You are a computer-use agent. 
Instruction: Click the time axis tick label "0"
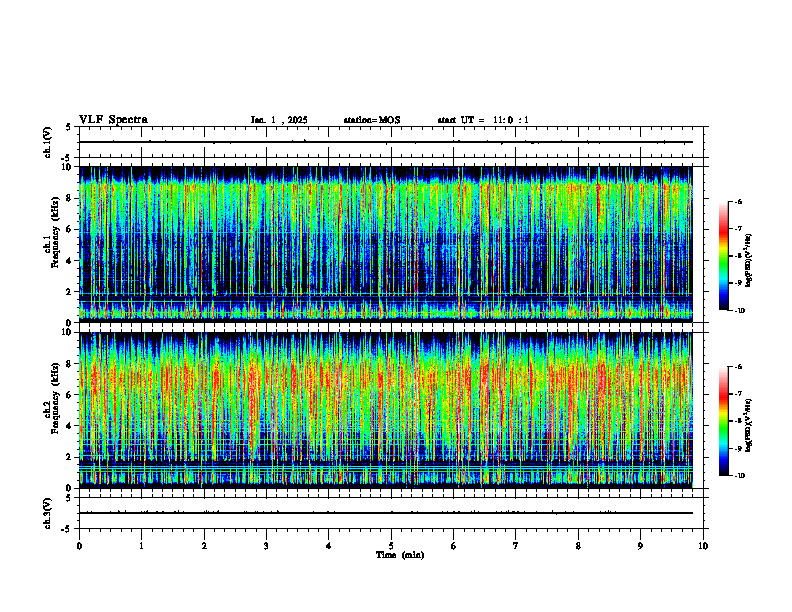79,546
